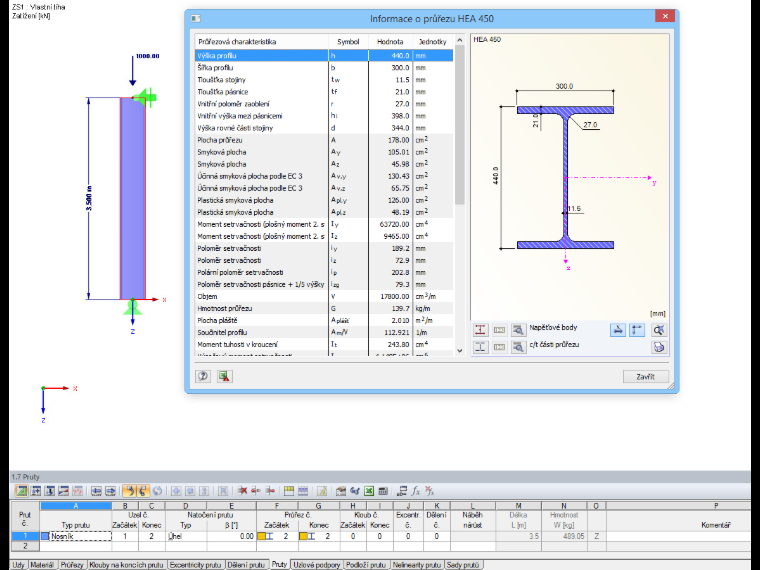Reset the zoom of the section view
This screenshot has width=760, height=570.
tap(658, 330)
